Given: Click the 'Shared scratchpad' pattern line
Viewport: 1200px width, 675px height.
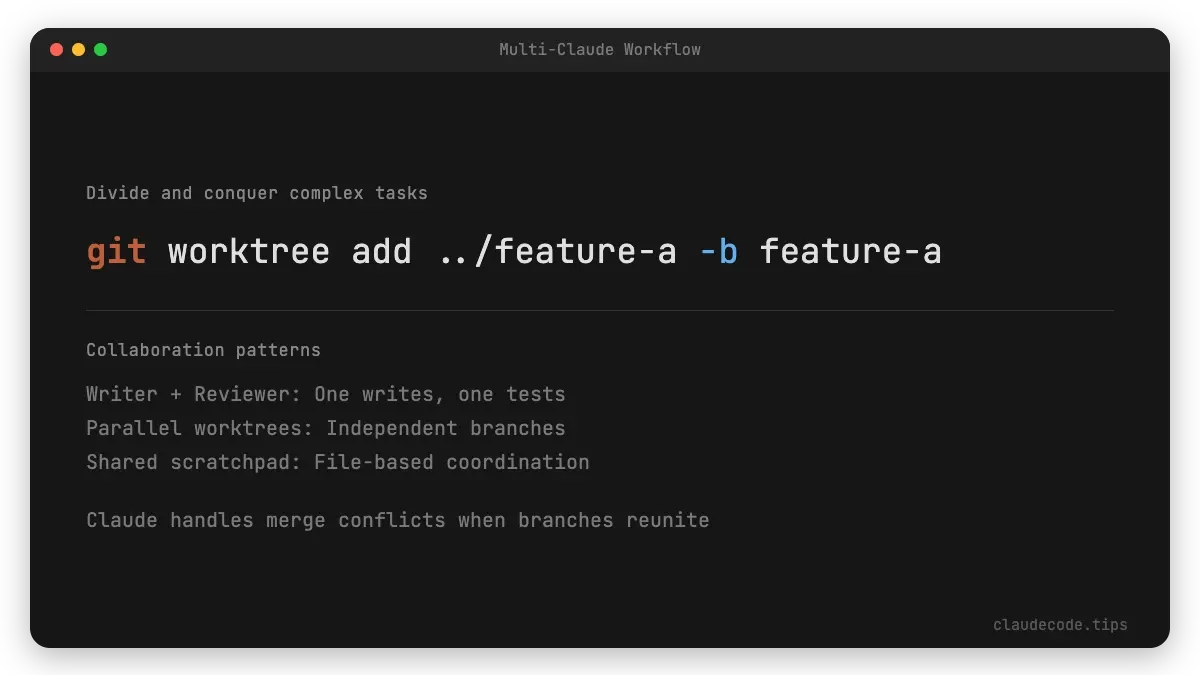Looking at the screenshot, I should click(337, 462).
